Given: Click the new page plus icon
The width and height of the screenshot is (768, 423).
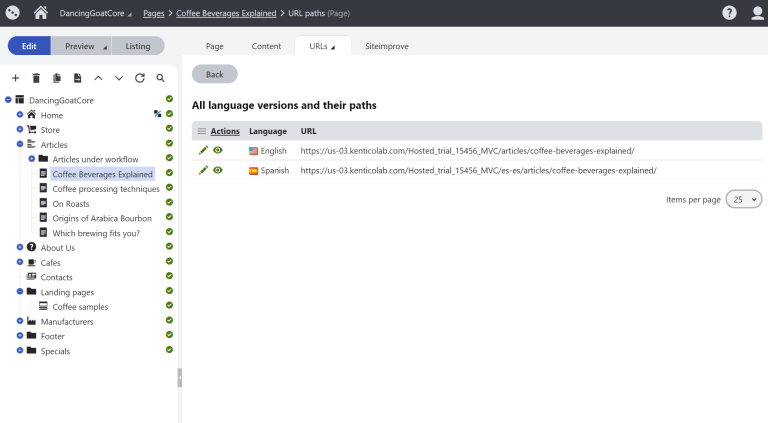Looking at the screenshot, I should pyautogui.click(x=16, y=78).
